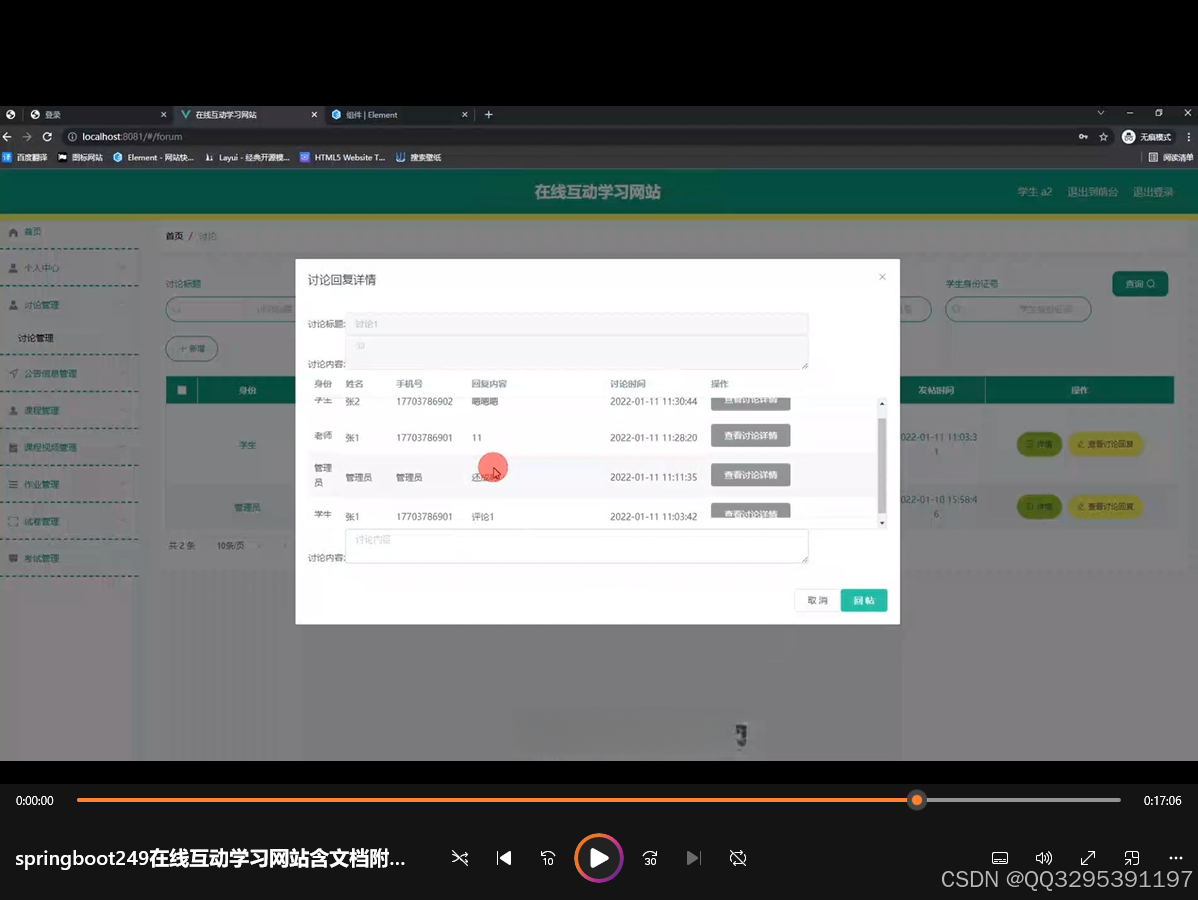Screen dimensions: 1198x900
Task: Open the three-dot more options menu
Action: (1176, 858)
